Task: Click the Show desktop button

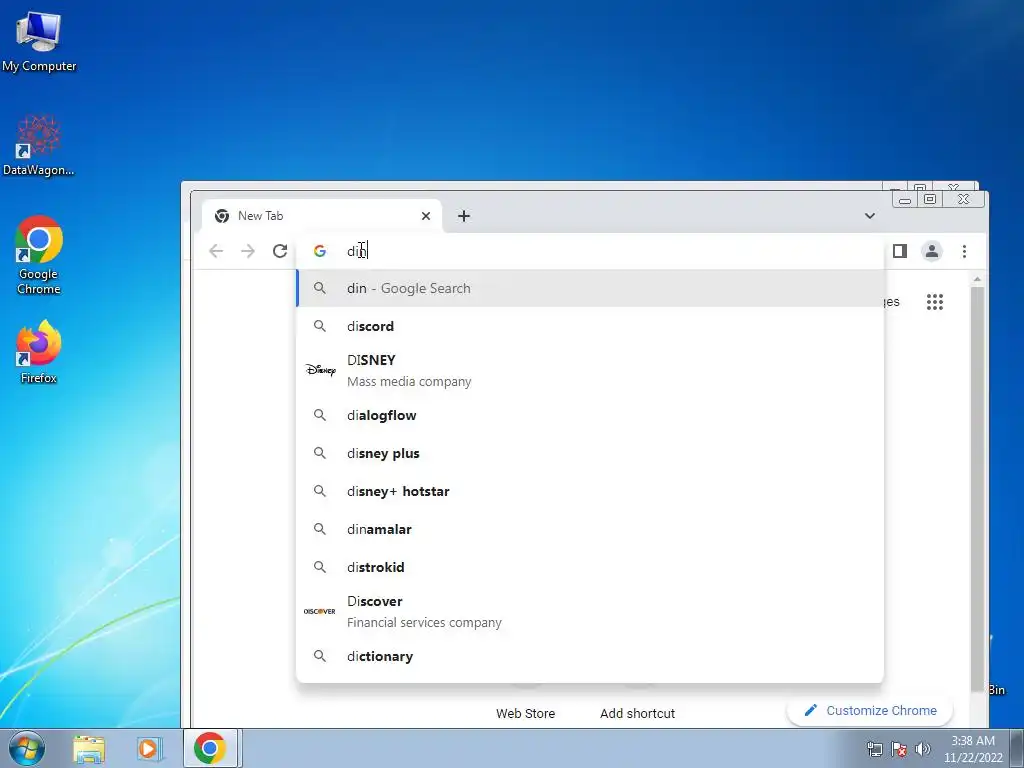Action: pos(1017,749)
